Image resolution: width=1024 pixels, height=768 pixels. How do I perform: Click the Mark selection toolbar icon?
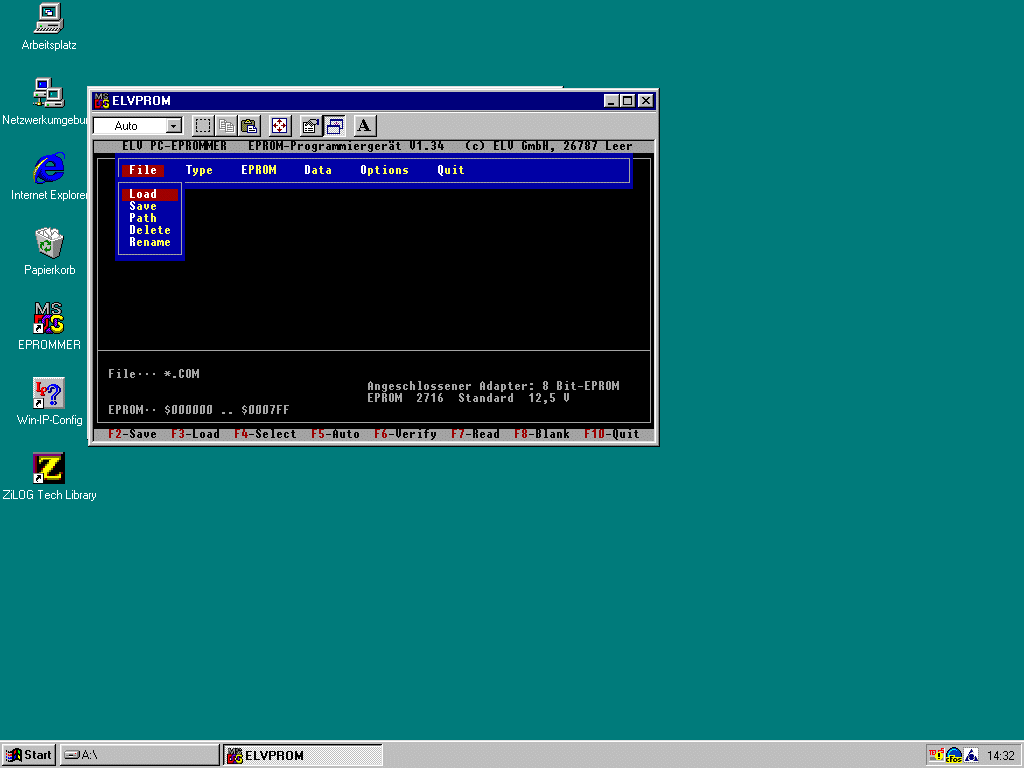203,125
